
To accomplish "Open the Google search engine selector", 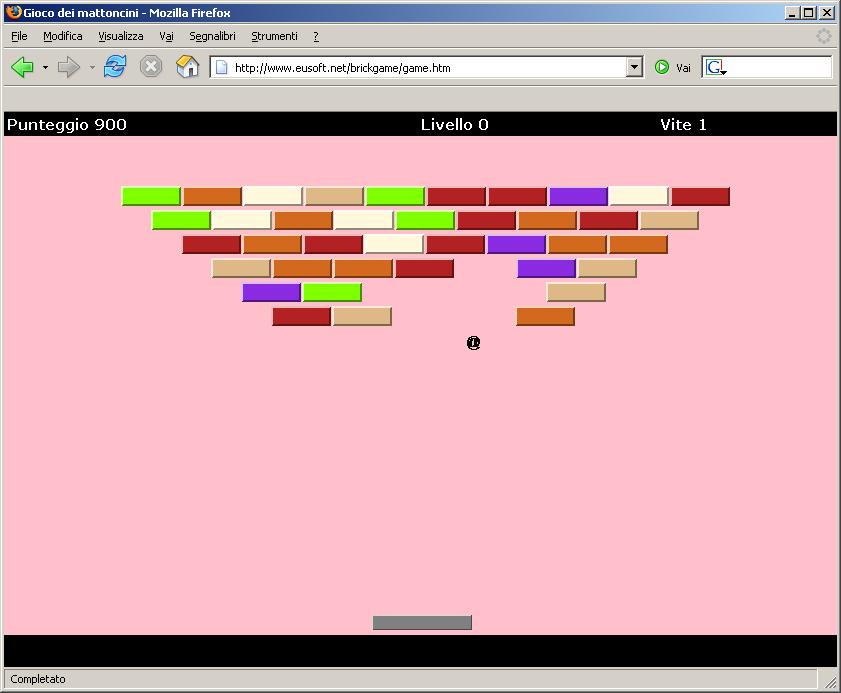I will (716, 68).
